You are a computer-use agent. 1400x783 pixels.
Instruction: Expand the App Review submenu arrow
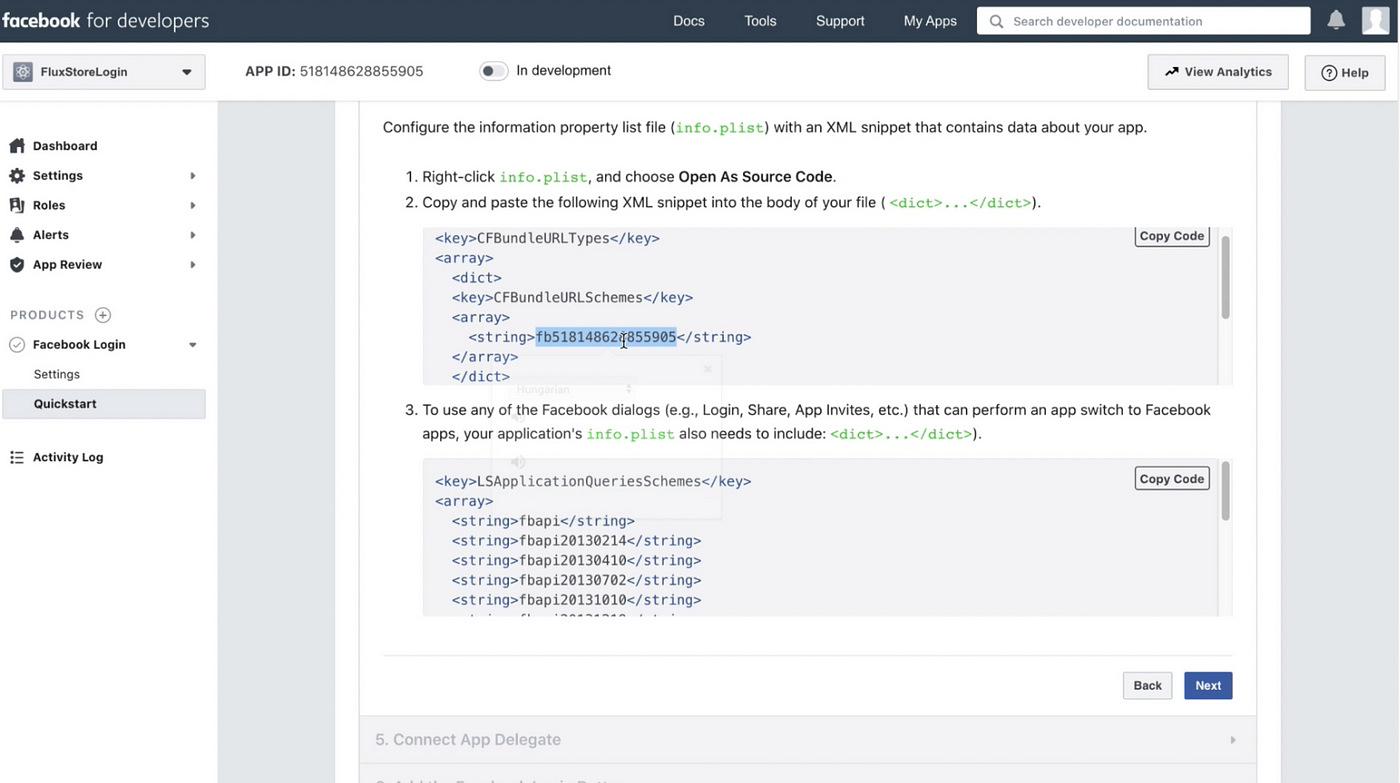pyautogui.click(x=193, y=265)
